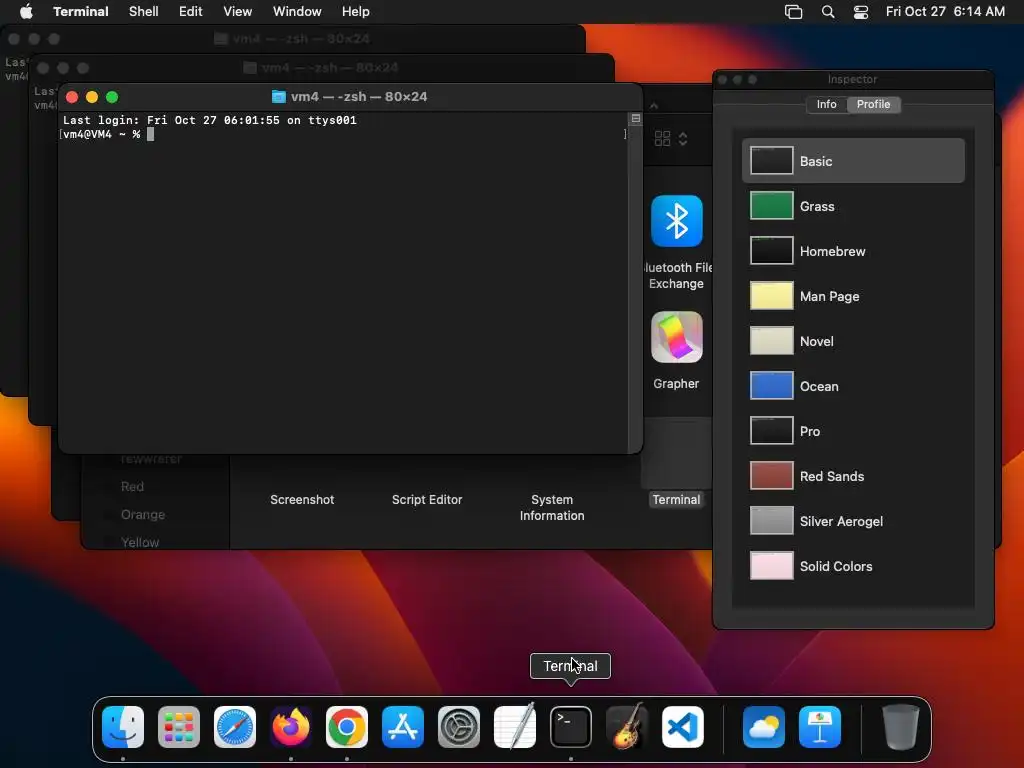Open the View menu

tap(238, 12)
